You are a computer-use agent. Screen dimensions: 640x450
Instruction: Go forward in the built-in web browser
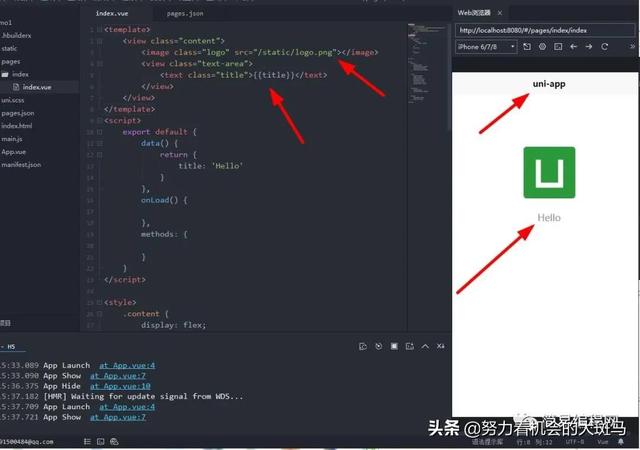pyautogui.click(x=589, y=47)
